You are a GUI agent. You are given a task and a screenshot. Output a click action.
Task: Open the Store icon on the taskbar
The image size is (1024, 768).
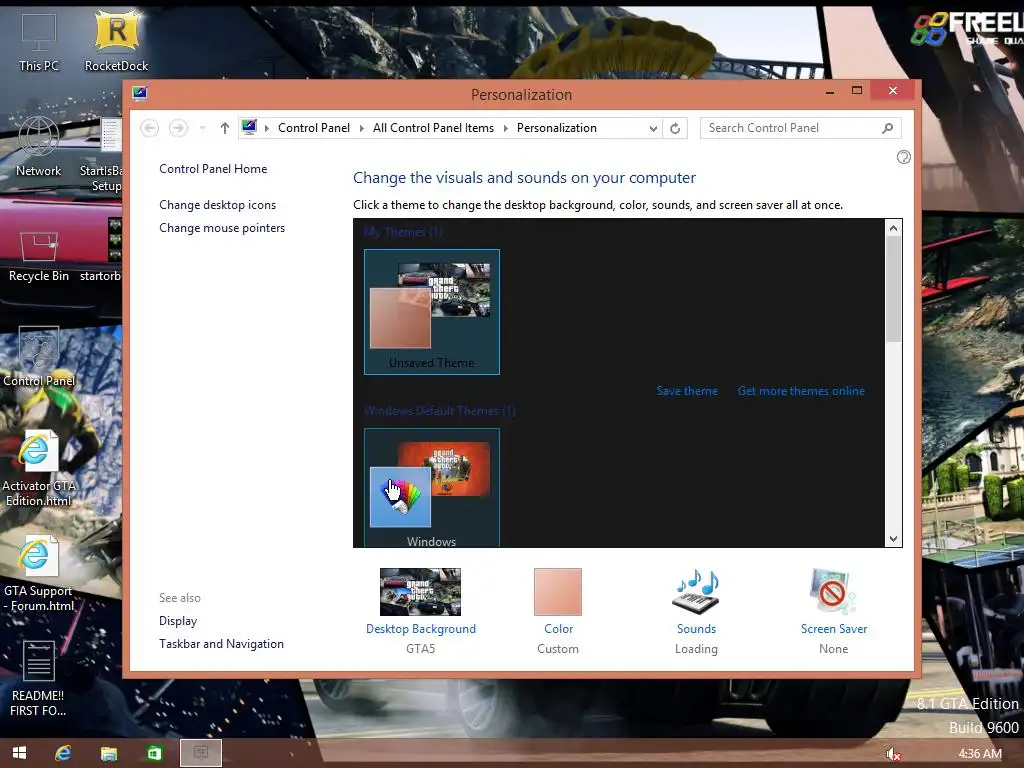[154, 753]
